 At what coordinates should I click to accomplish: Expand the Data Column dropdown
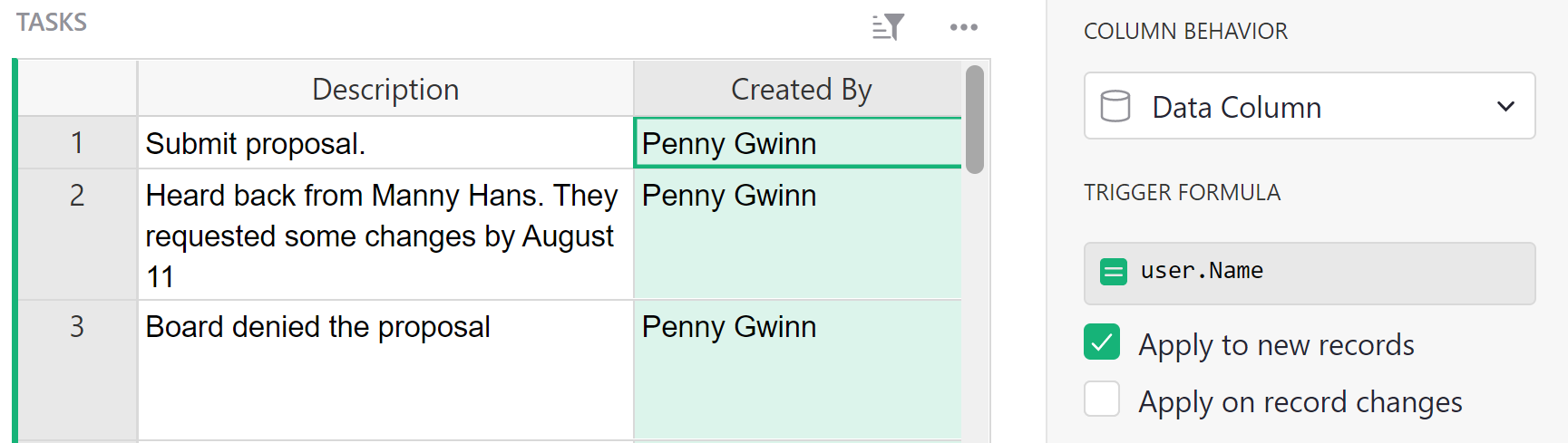[1309, 106]
